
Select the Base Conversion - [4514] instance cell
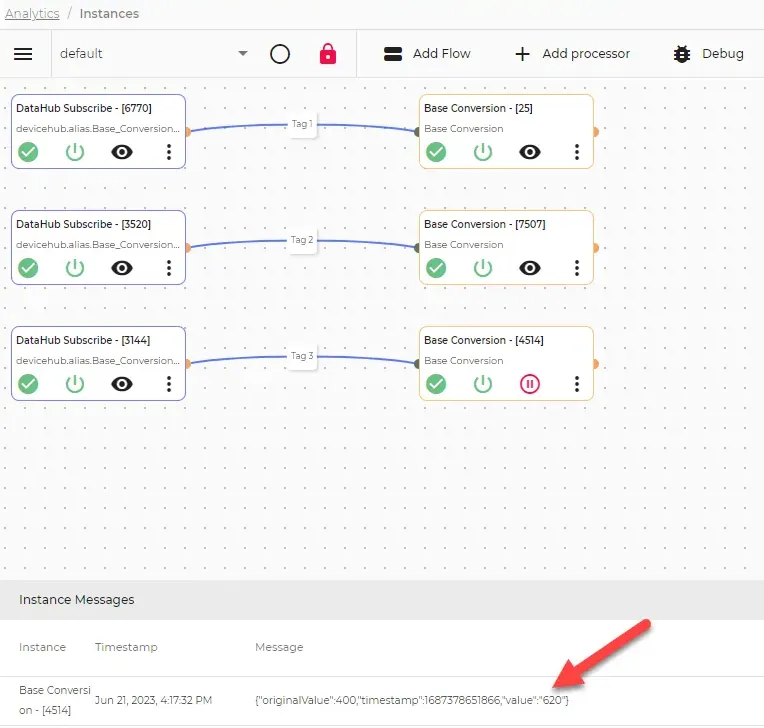point(55,700)
